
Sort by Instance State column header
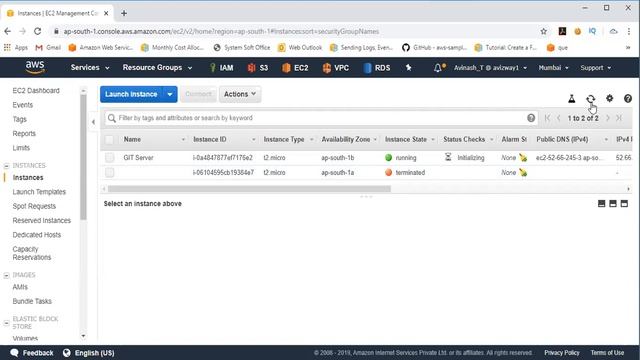(x=410, y=140)
